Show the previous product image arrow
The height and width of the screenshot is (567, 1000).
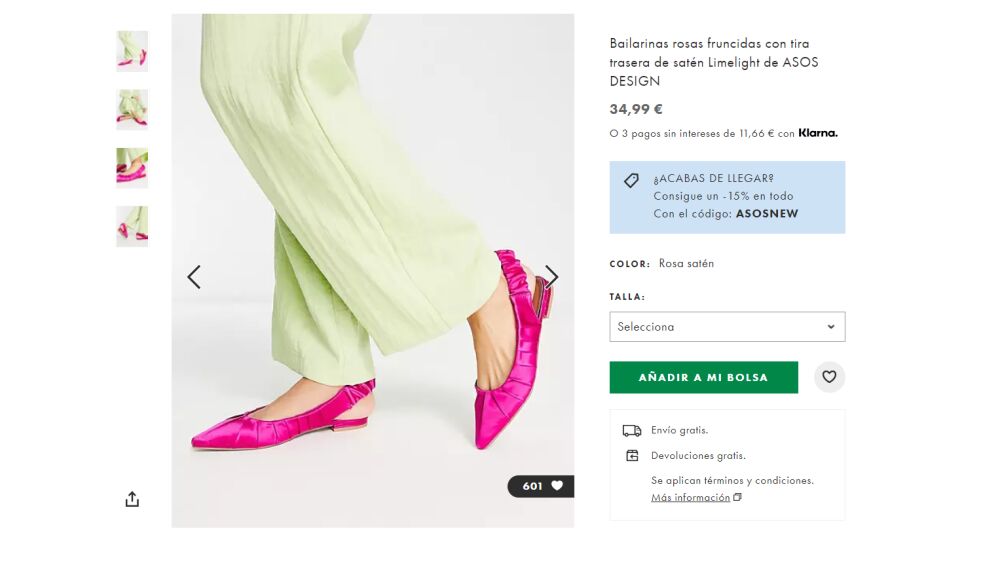tap(194, 277)
